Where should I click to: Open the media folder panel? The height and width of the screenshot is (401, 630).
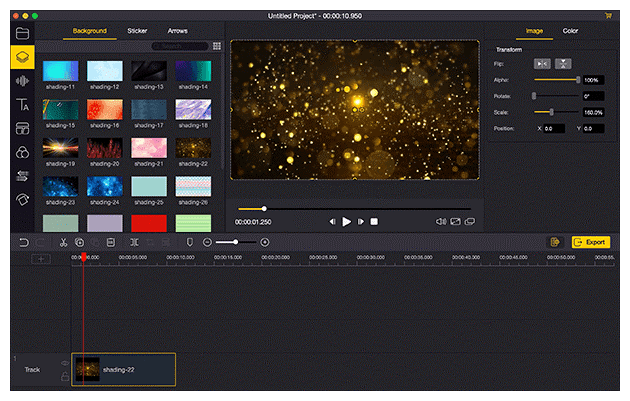click(22, 33)
